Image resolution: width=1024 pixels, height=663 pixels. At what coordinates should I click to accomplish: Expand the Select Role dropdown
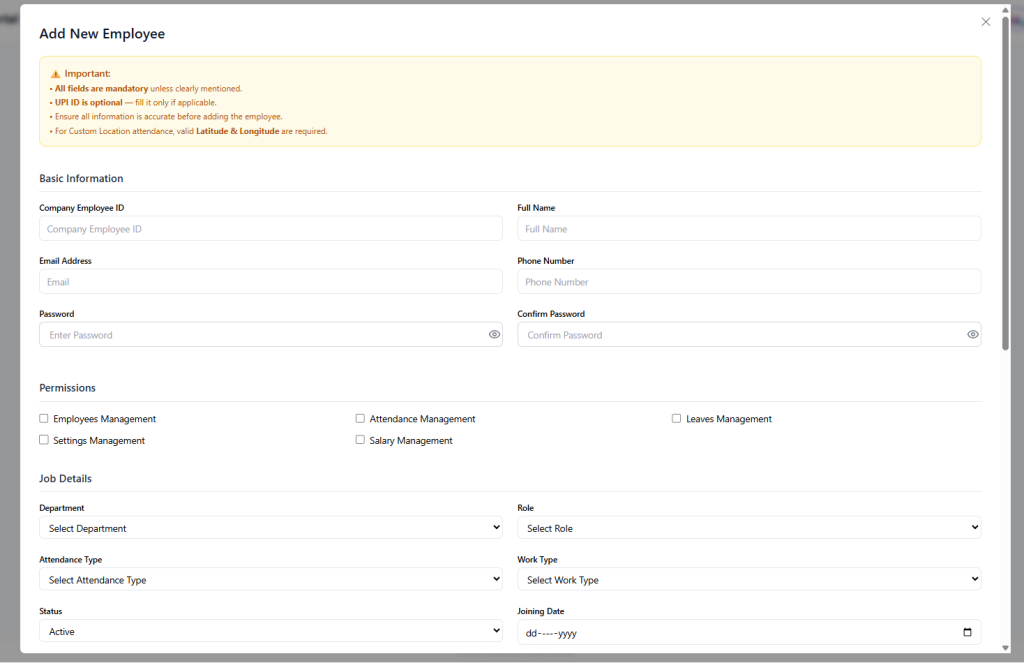point(748,528)
